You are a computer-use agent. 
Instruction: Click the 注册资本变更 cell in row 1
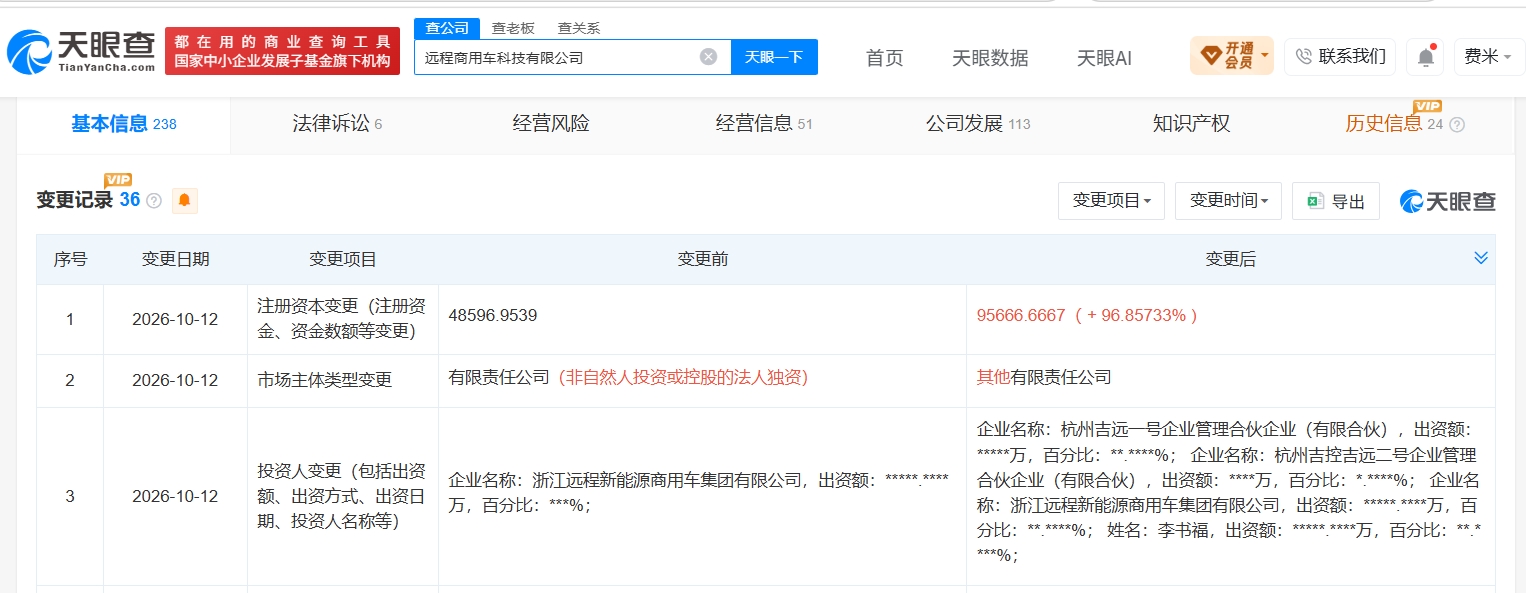coord(342,319)
